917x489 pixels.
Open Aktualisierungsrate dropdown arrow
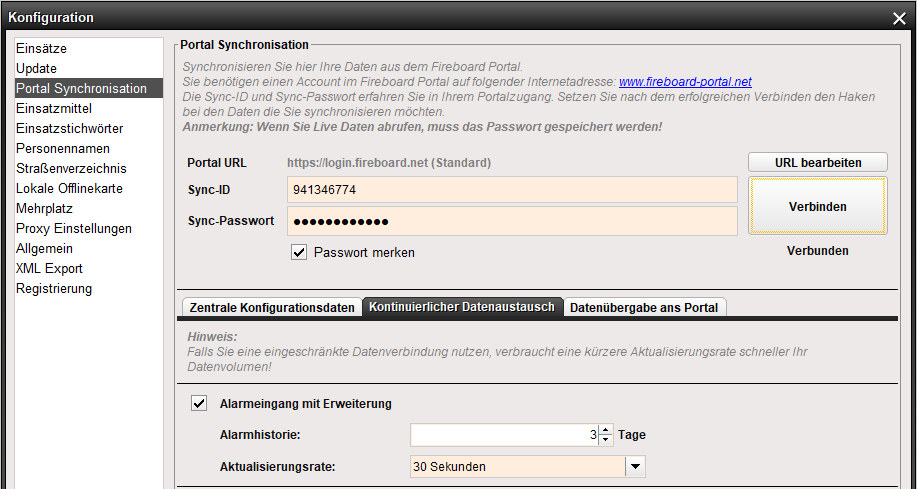[x=635, y=466]
